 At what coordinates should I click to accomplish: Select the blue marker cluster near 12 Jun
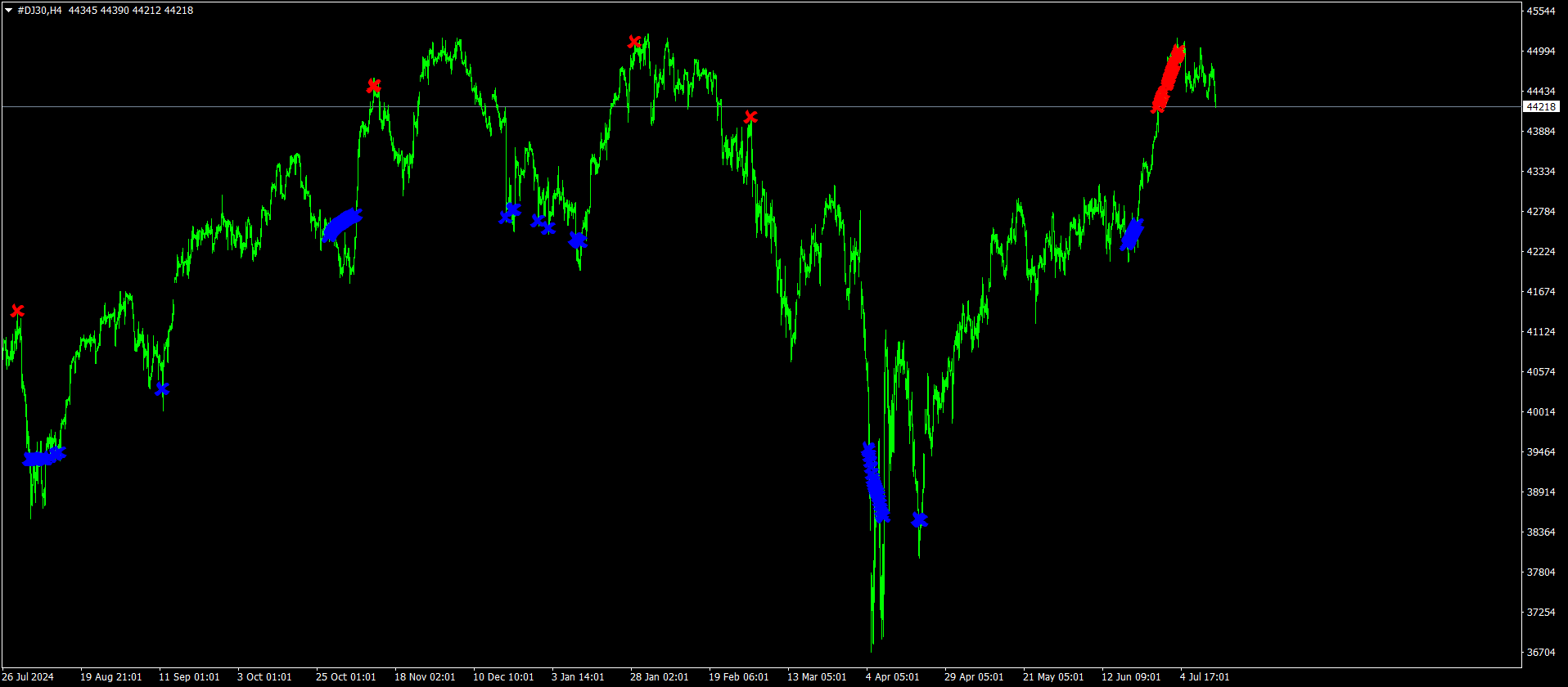1132,235
